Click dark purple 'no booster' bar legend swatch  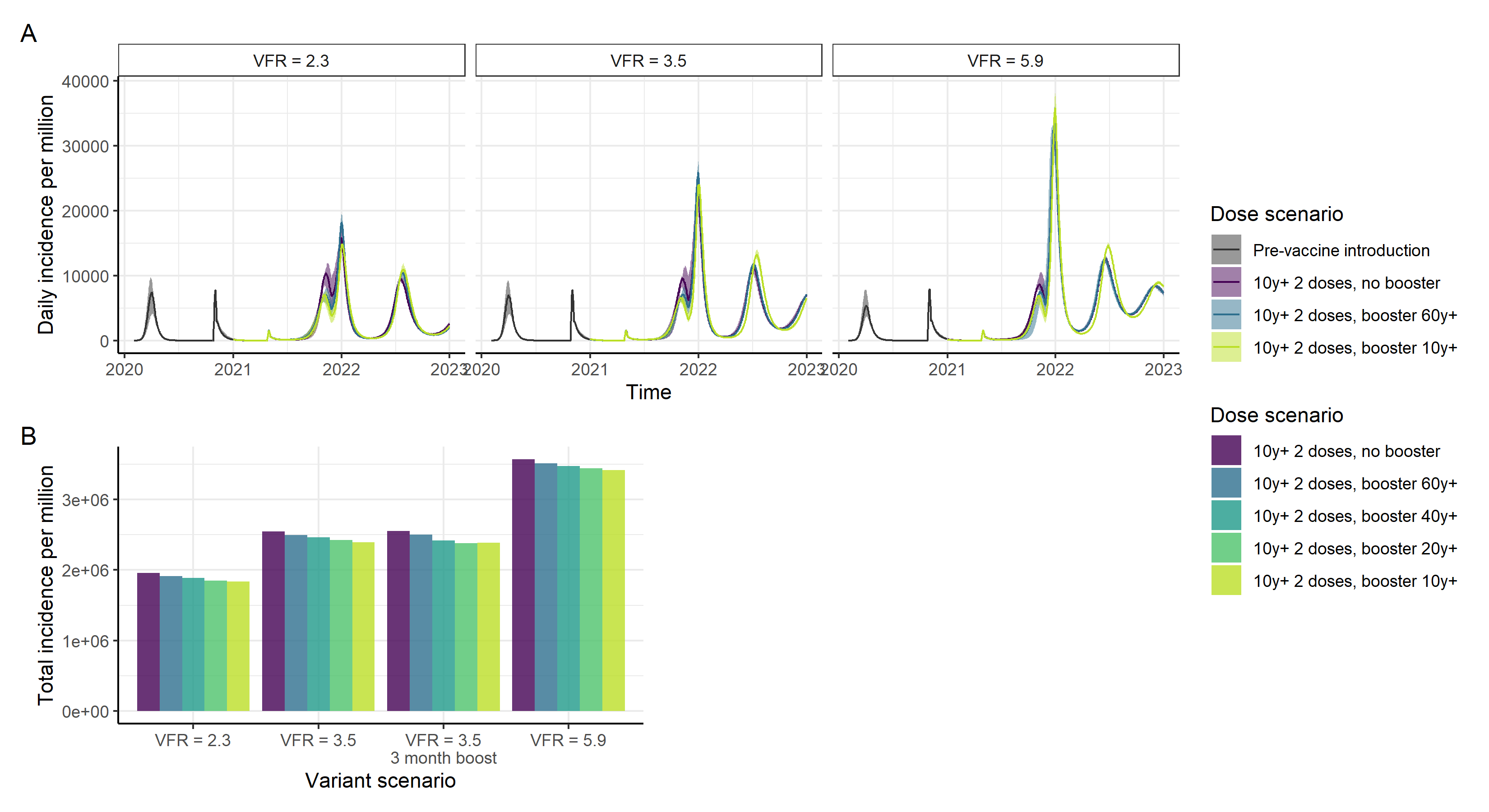click(1226, 450)
